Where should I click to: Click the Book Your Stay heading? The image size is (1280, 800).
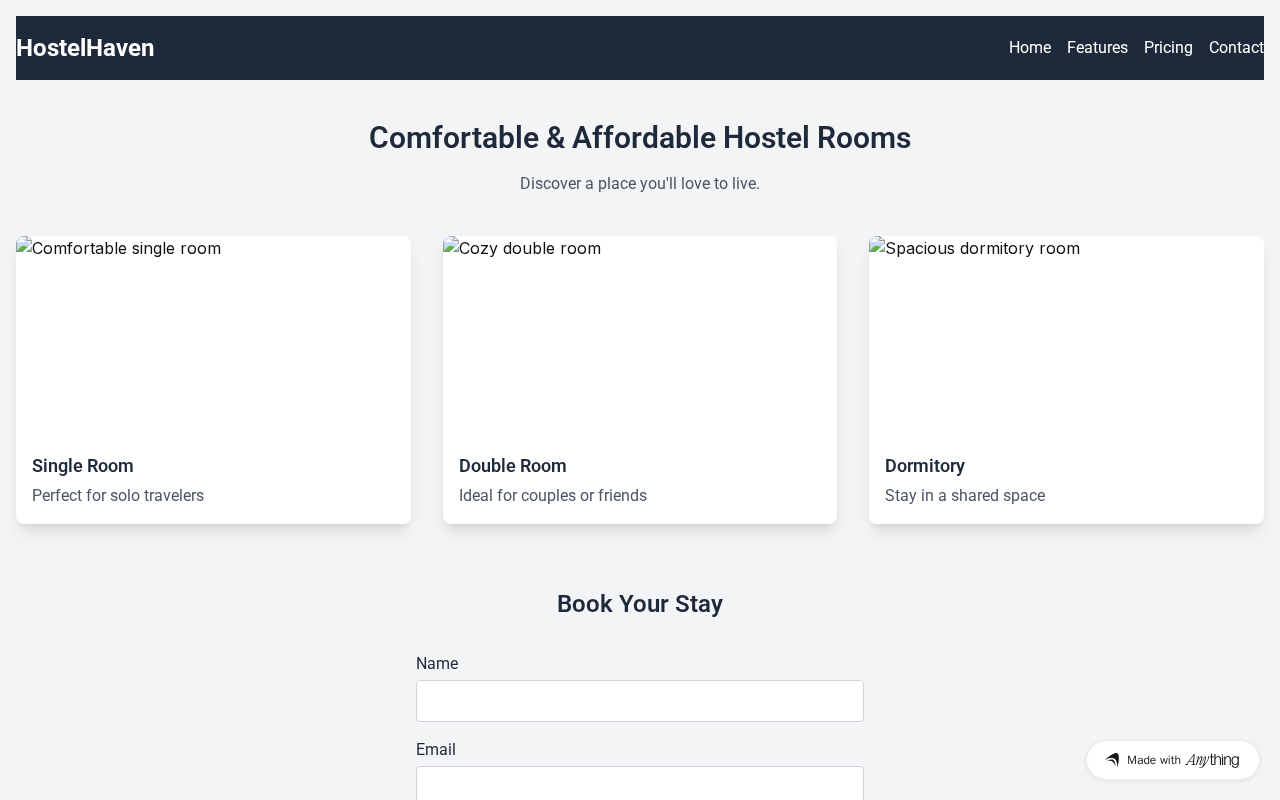click(x=640, y=604)
